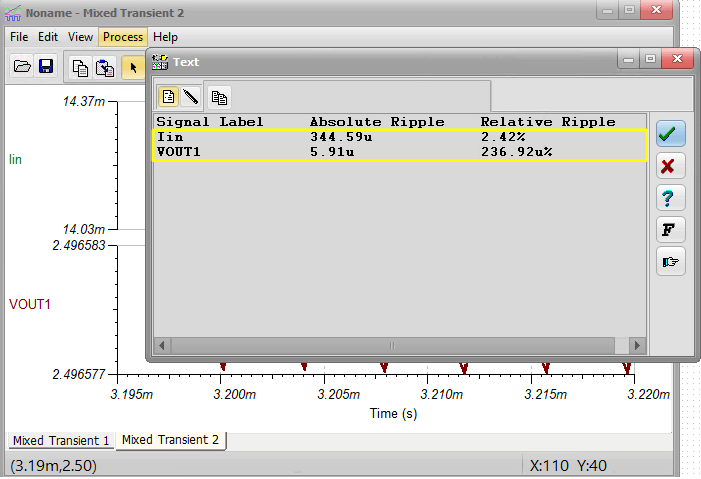Open the Process menu

[123, 37]
